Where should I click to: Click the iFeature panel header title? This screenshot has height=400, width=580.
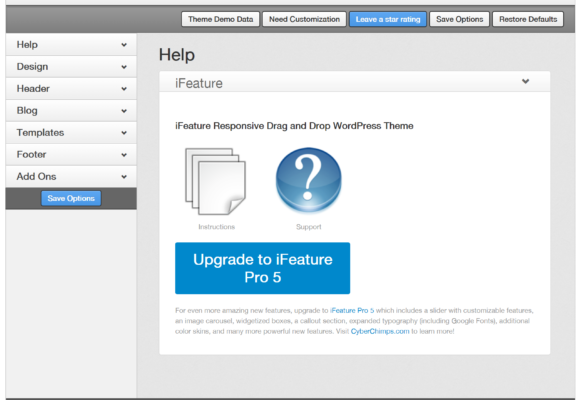pos(199,83)
